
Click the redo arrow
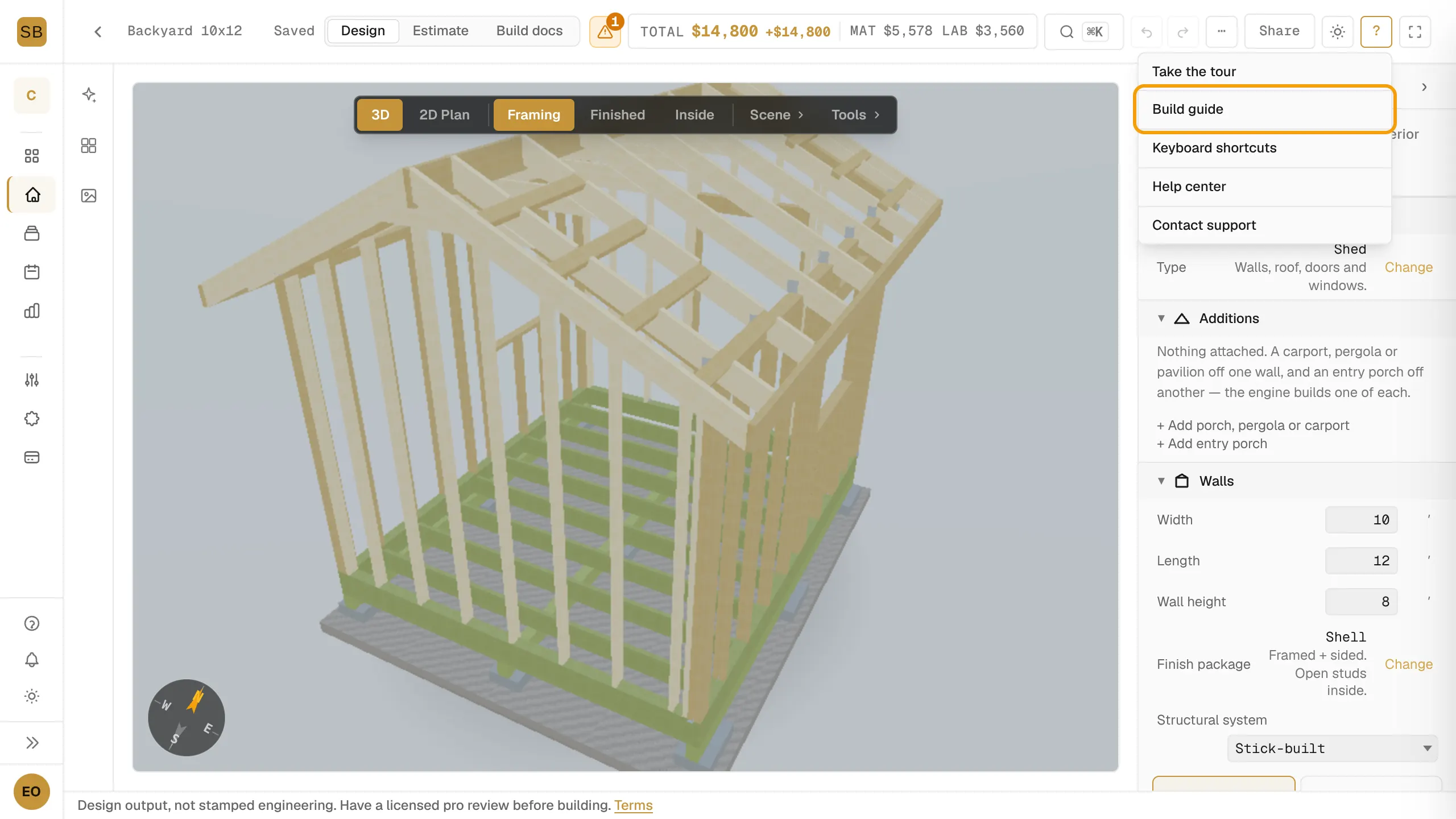coord(1183,32)
